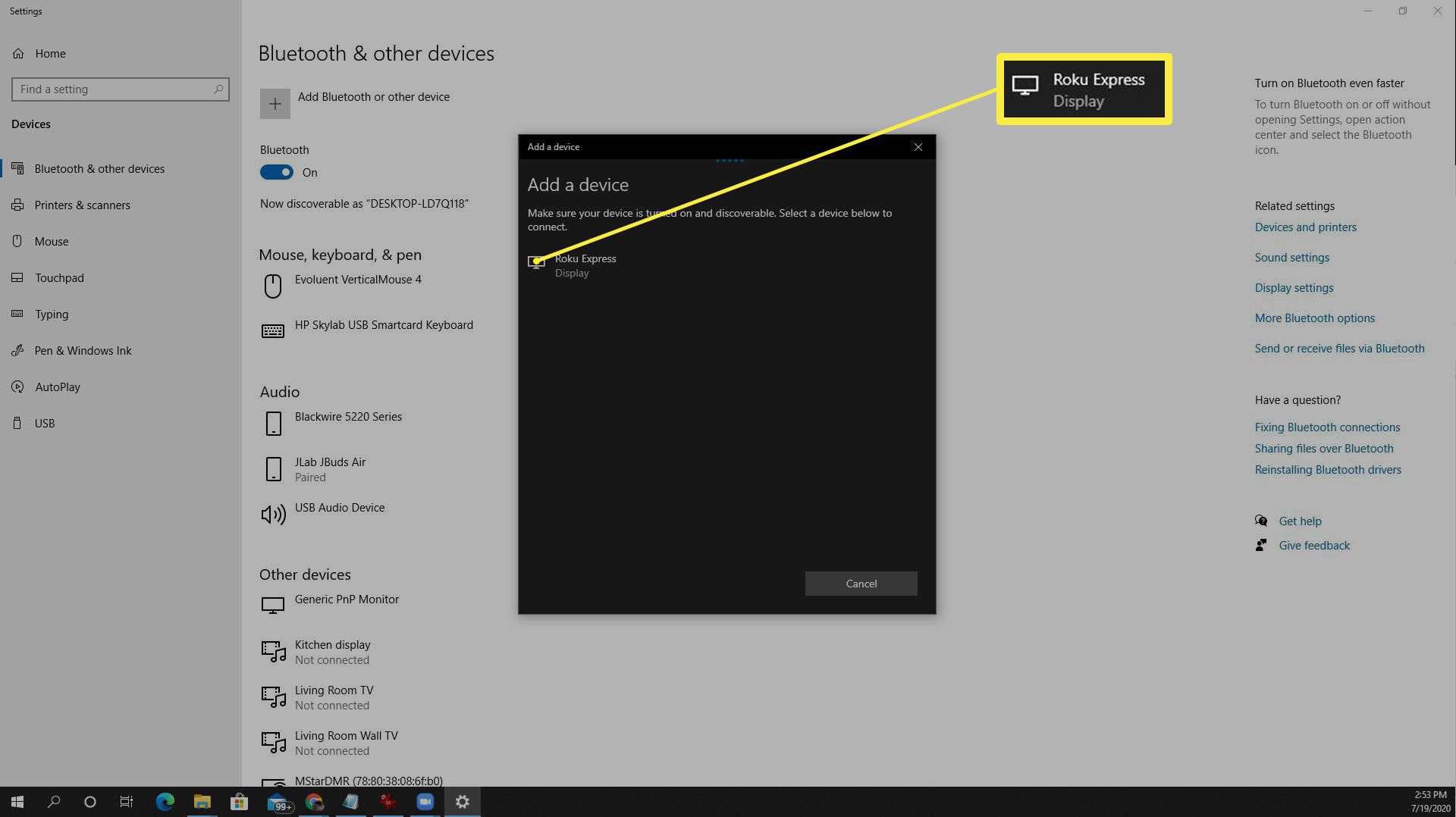Image resolution: width=1456 pixels, height=817 pixels.
Task: Click the plus icon to add Bluetooth device
Action: (x=275, y=104)
